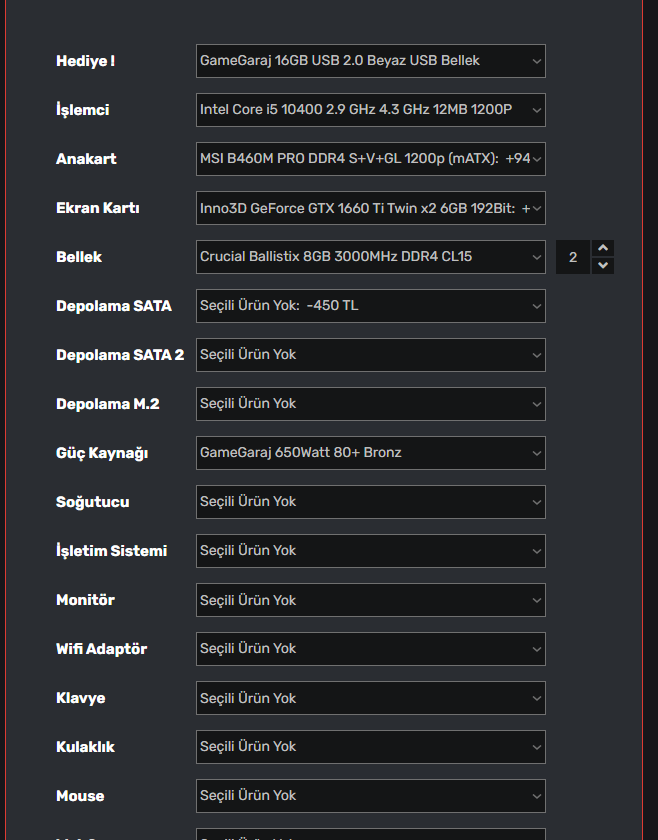The height and width of the screenshot is (840, 658).
Task: Expand the Monitör dropdown
Action: coord(370,600)
